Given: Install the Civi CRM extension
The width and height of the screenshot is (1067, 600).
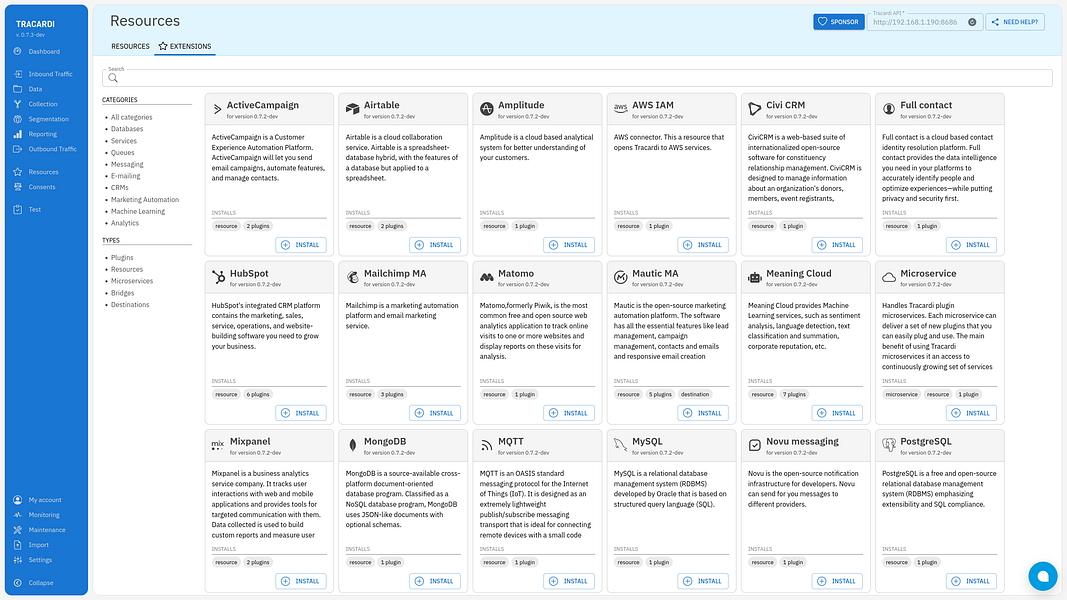Looking at the screenshot, I should coord(837,245).
